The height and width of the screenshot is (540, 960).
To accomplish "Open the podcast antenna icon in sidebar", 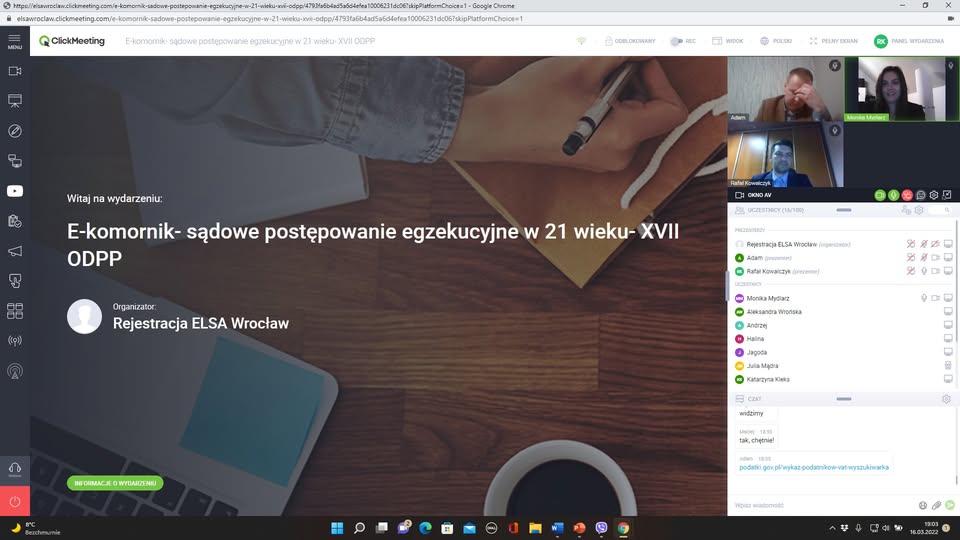I will (x=15, y=371).
